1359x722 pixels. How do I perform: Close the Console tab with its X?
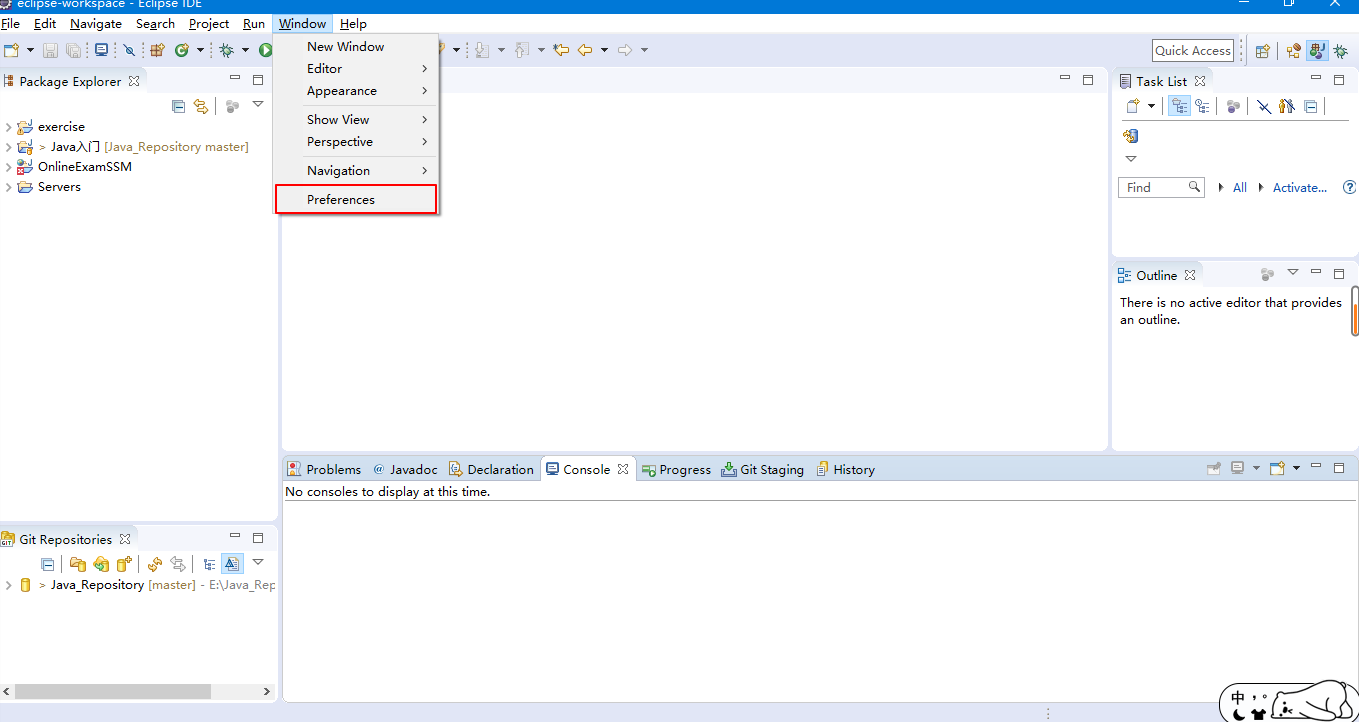coord(623,469)
